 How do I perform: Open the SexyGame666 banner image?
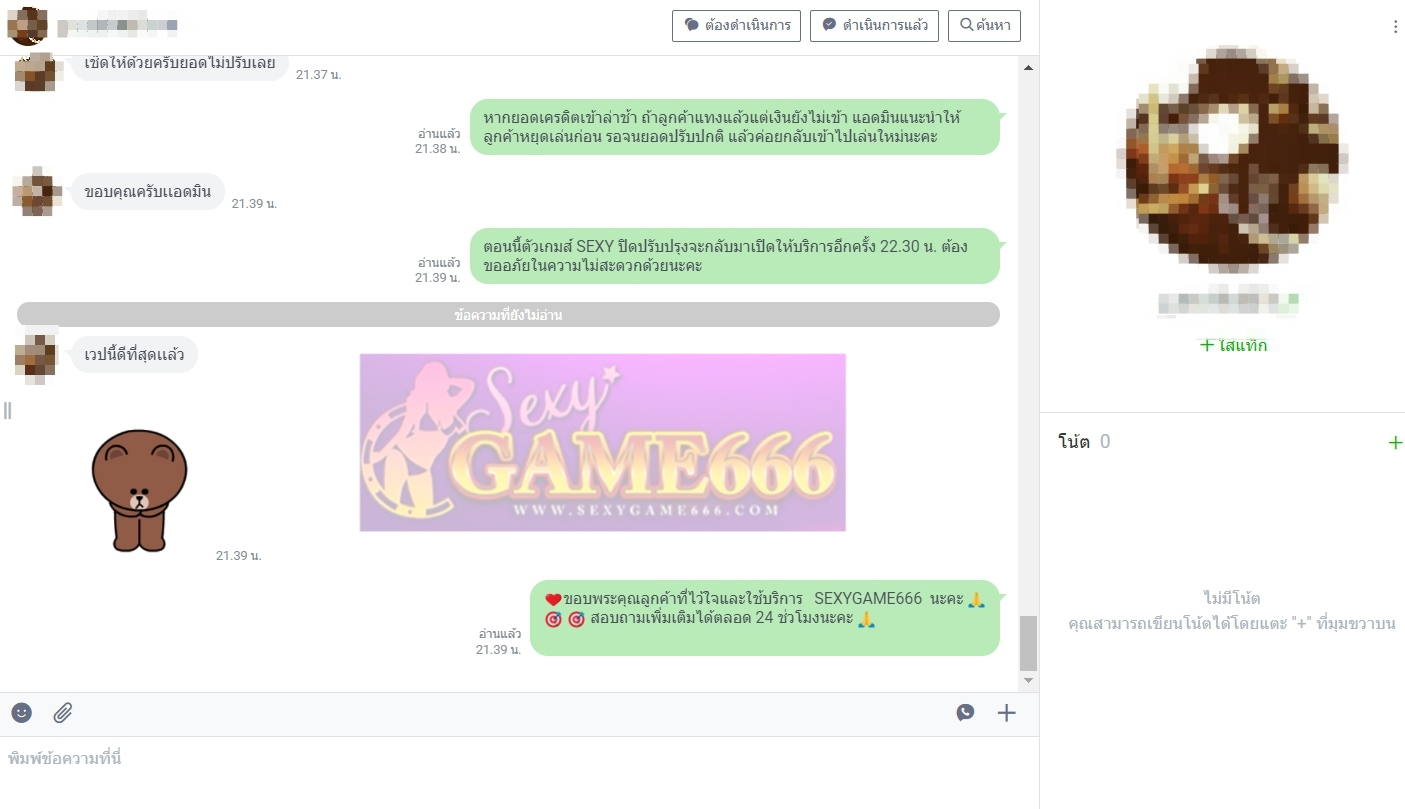(602, 442)
